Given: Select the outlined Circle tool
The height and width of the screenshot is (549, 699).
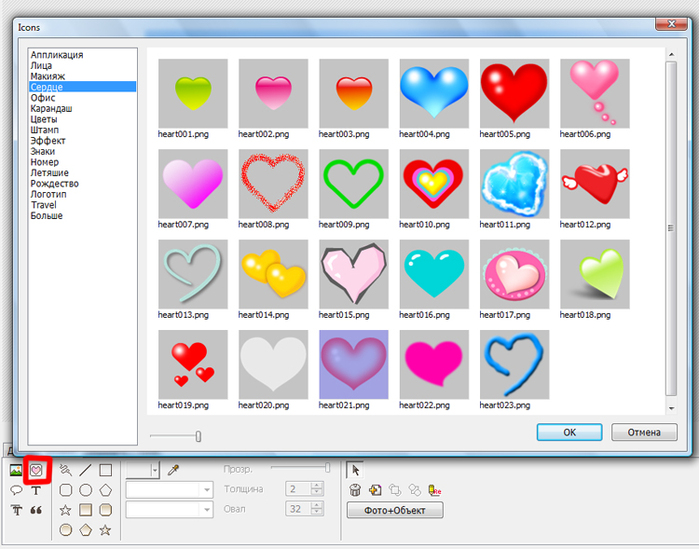Looking at the screenshot, I should (x=86, y=490).
